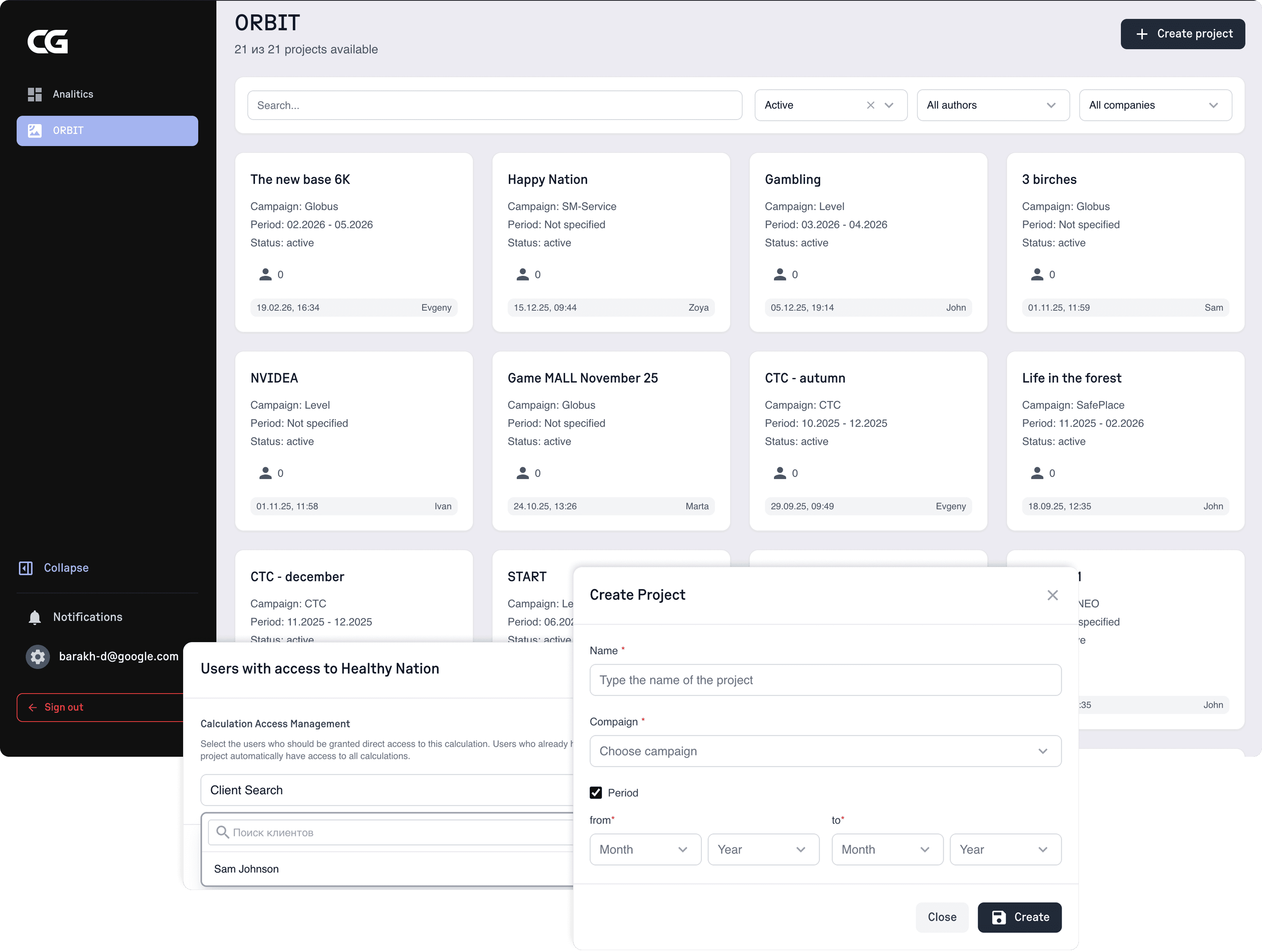Open Notifications

coord(75,617)
